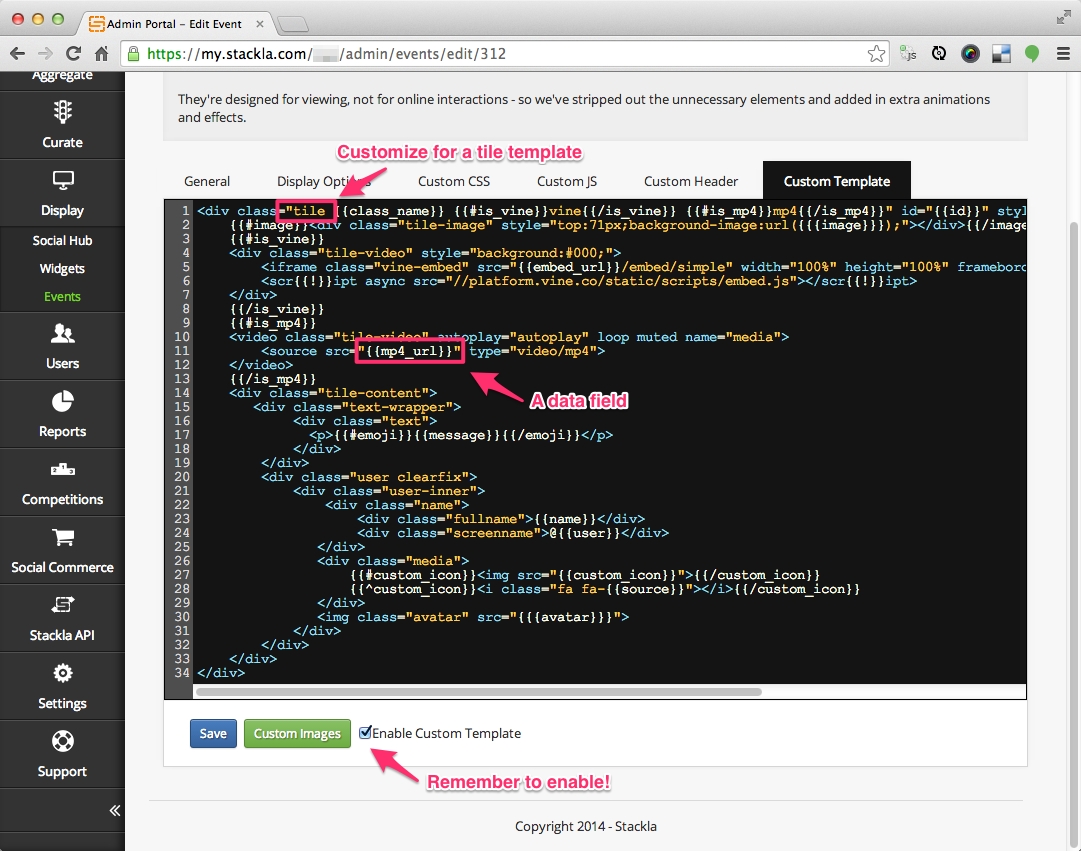Open the Widgets submenu link
Image resolution: width=1081 pixels, height=851 pixels.
pyautogui.click(x=62, y=268)
